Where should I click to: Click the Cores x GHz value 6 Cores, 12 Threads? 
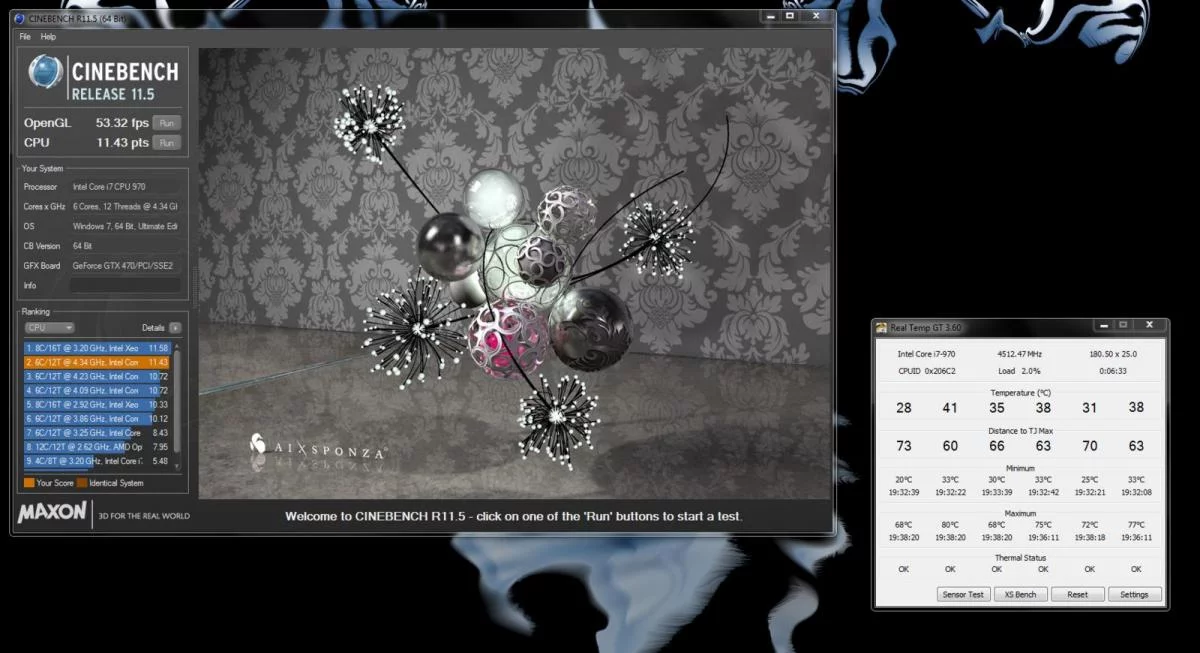point(126,206)
